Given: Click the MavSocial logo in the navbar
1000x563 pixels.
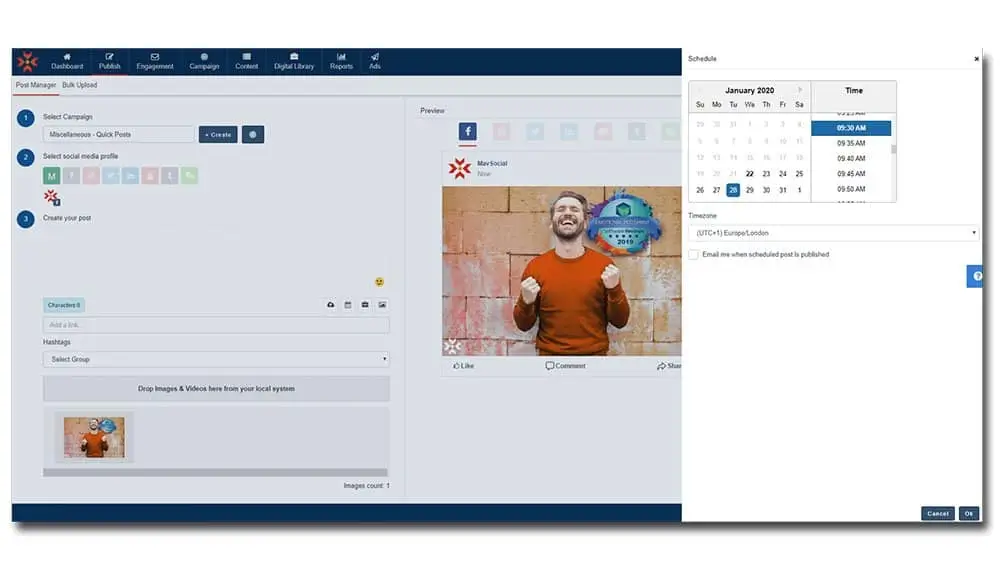Looking at the screenshot, I should 28,62.
